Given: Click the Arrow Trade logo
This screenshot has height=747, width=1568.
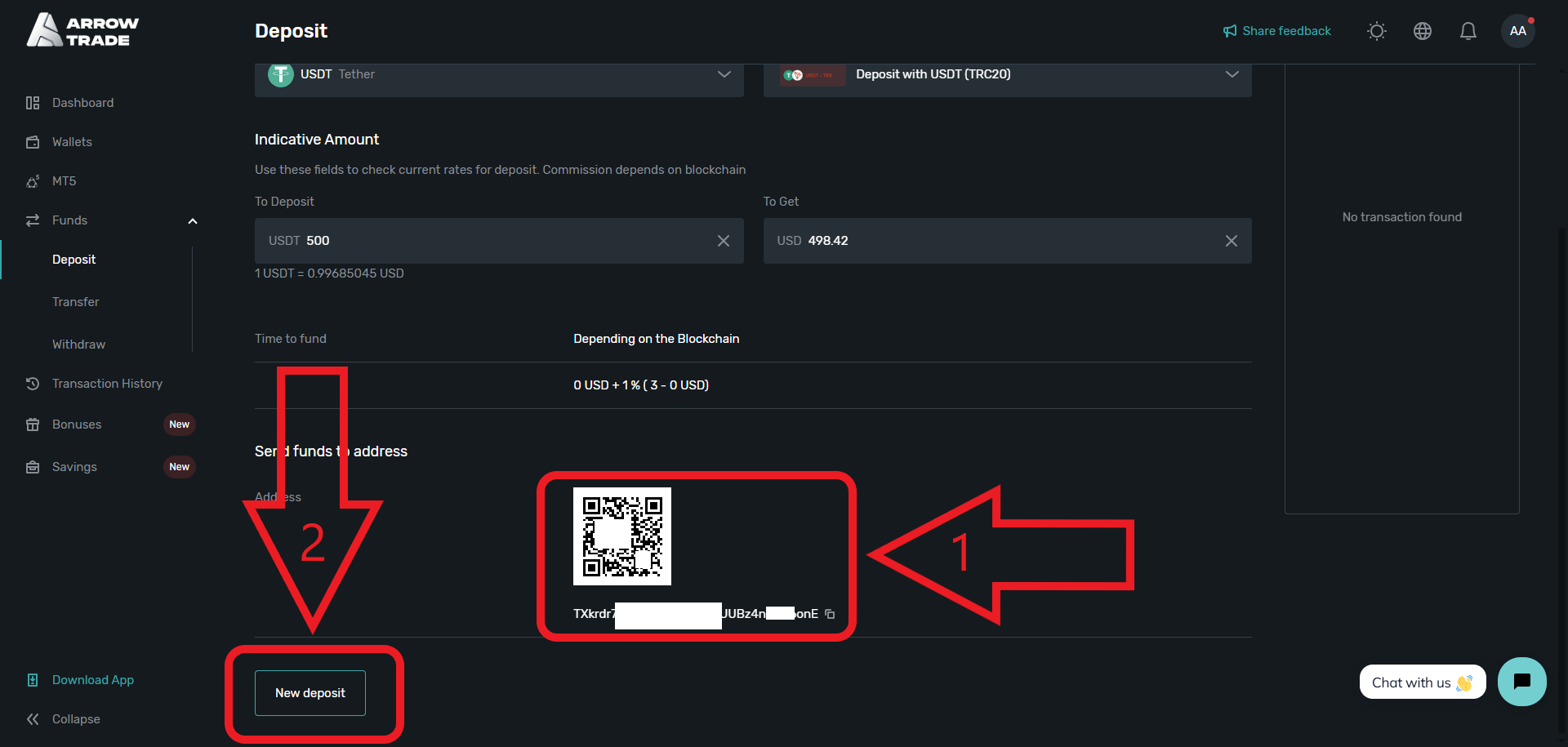Looking at the screenshot, I should point(82,30).
